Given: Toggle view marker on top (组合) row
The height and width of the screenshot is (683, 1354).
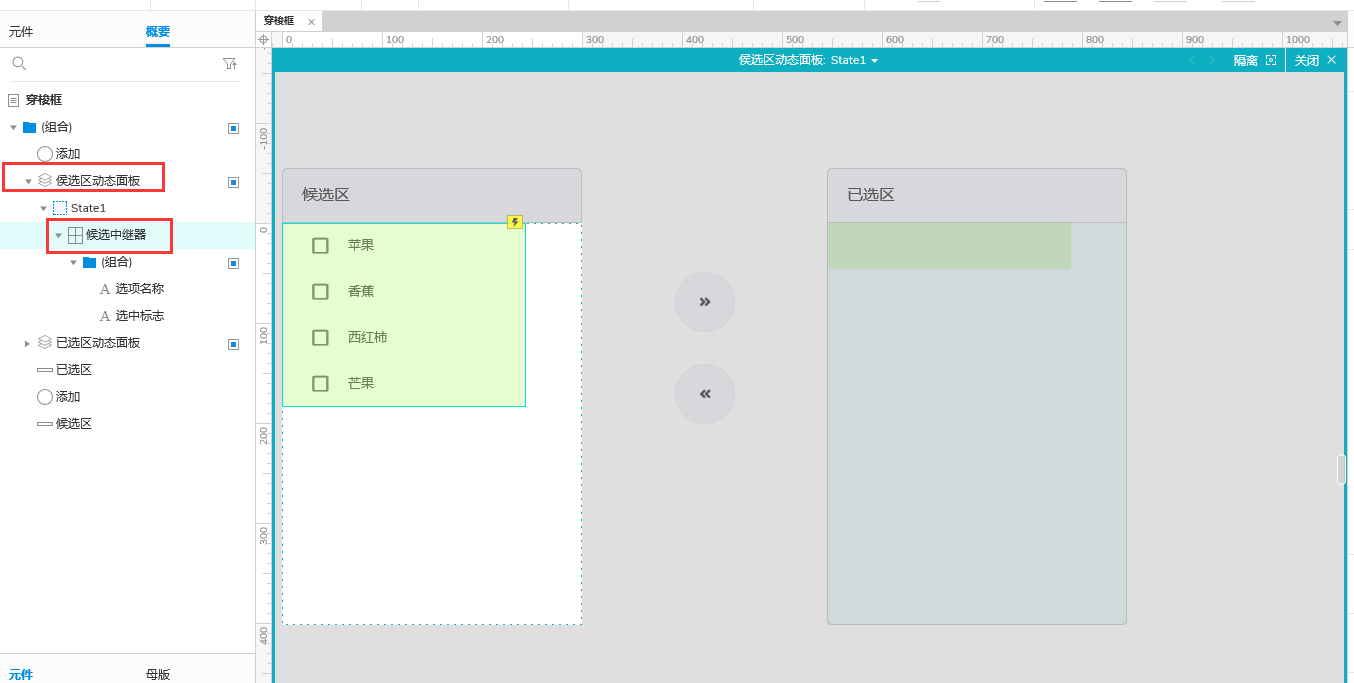Looking at the screenshot, I should click(233, 128).
